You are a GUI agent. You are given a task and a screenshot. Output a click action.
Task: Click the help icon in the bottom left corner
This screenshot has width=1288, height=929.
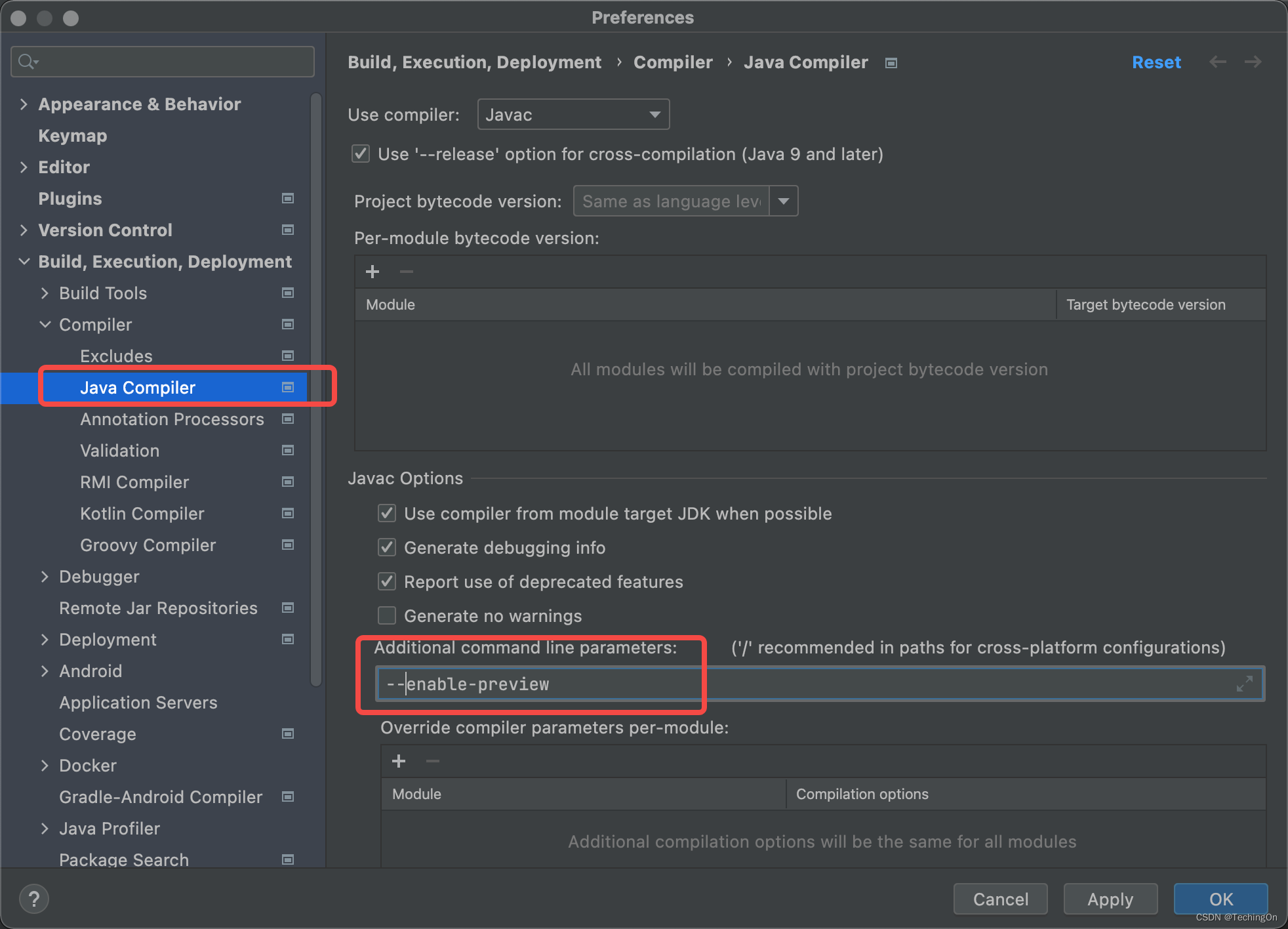tap(33, 899)
